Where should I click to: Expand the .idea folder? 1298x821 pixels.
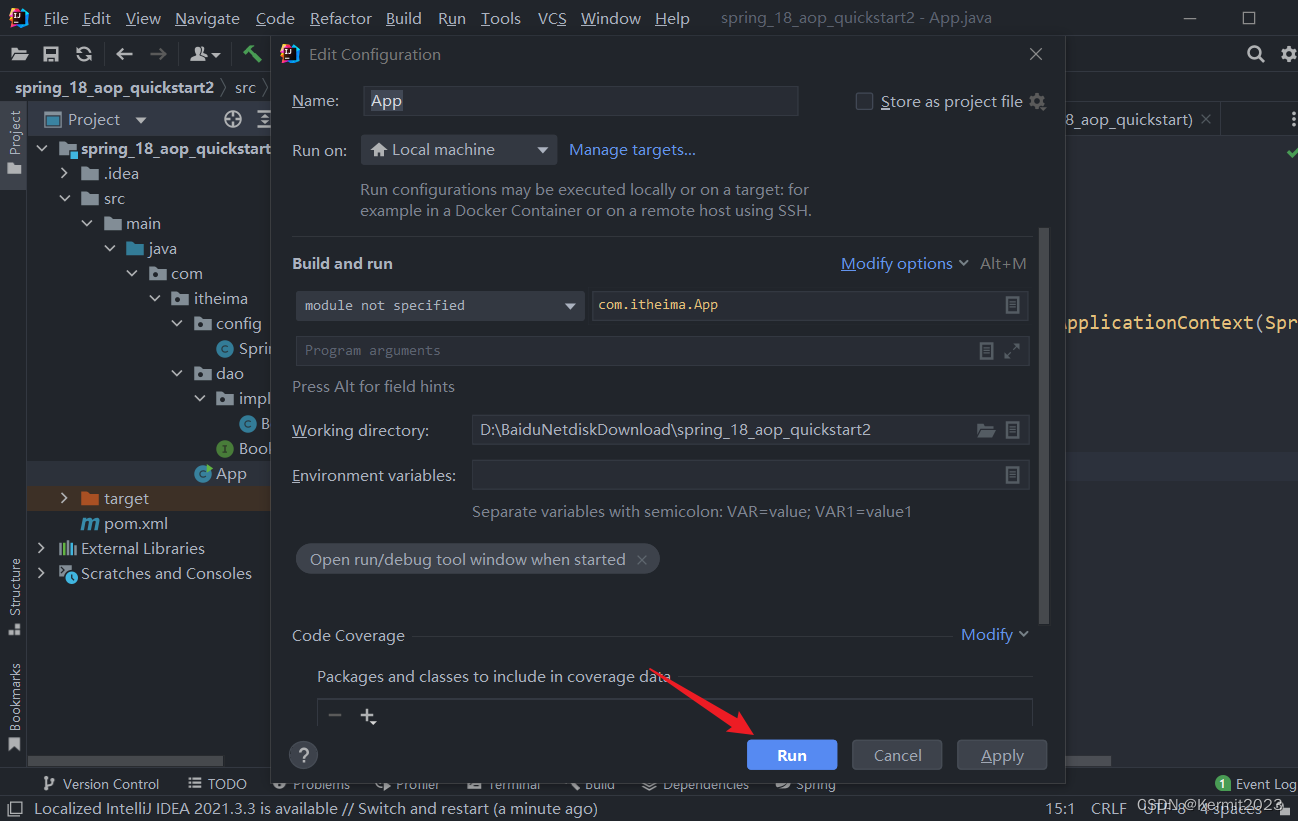click(65, 174)
